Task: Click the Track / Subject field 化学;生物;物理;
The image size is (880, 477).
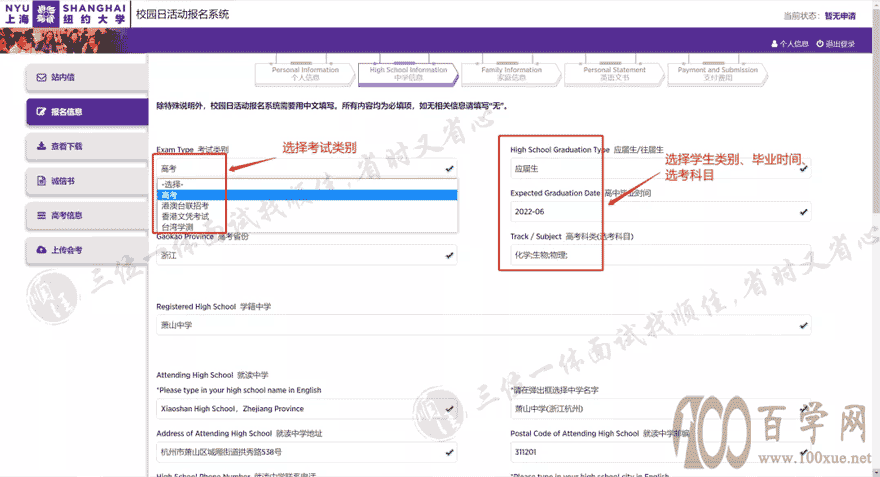Action: 661,255
